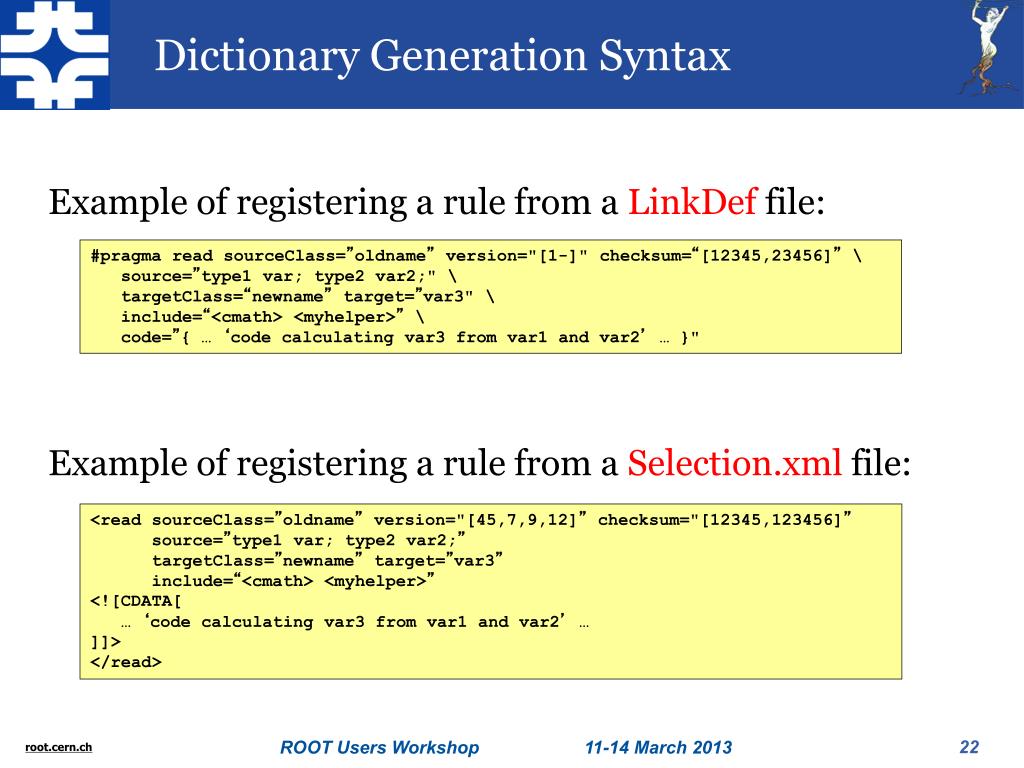This screenshot has width=1024, height=768.
Task: Click the 'ROOT Users Workshop' footer text
Action: tap(379, 747)
